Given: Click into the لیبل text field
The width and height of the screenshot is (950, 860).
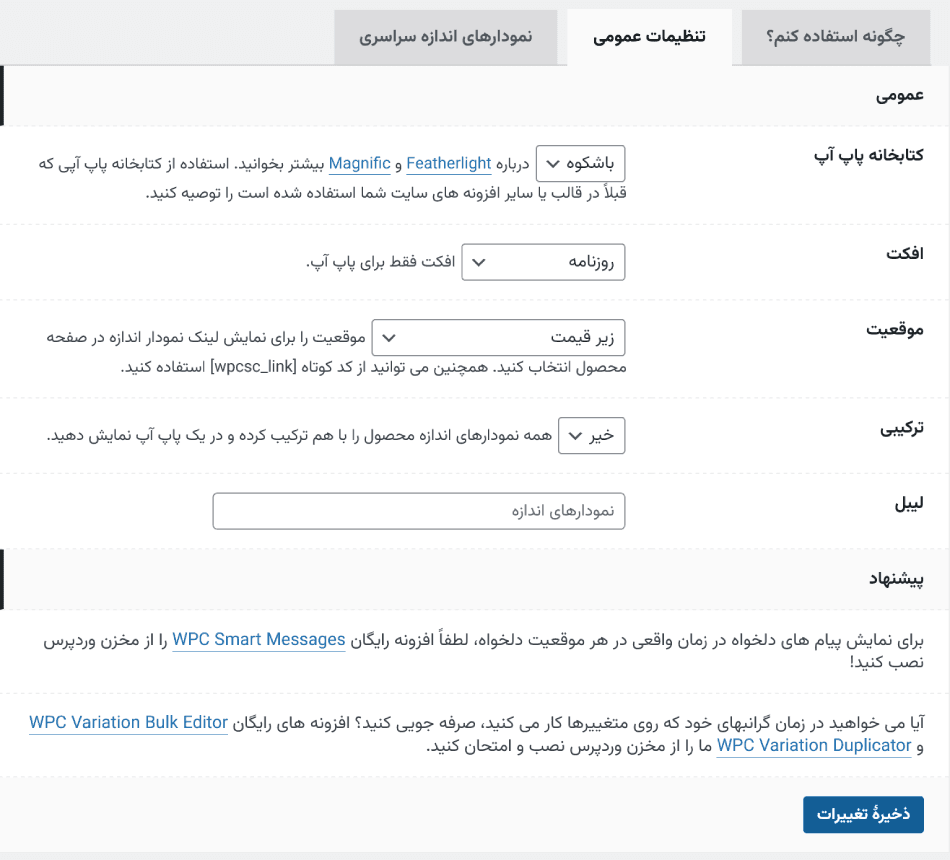Looking at the screenshot, I should coord(419,511).
